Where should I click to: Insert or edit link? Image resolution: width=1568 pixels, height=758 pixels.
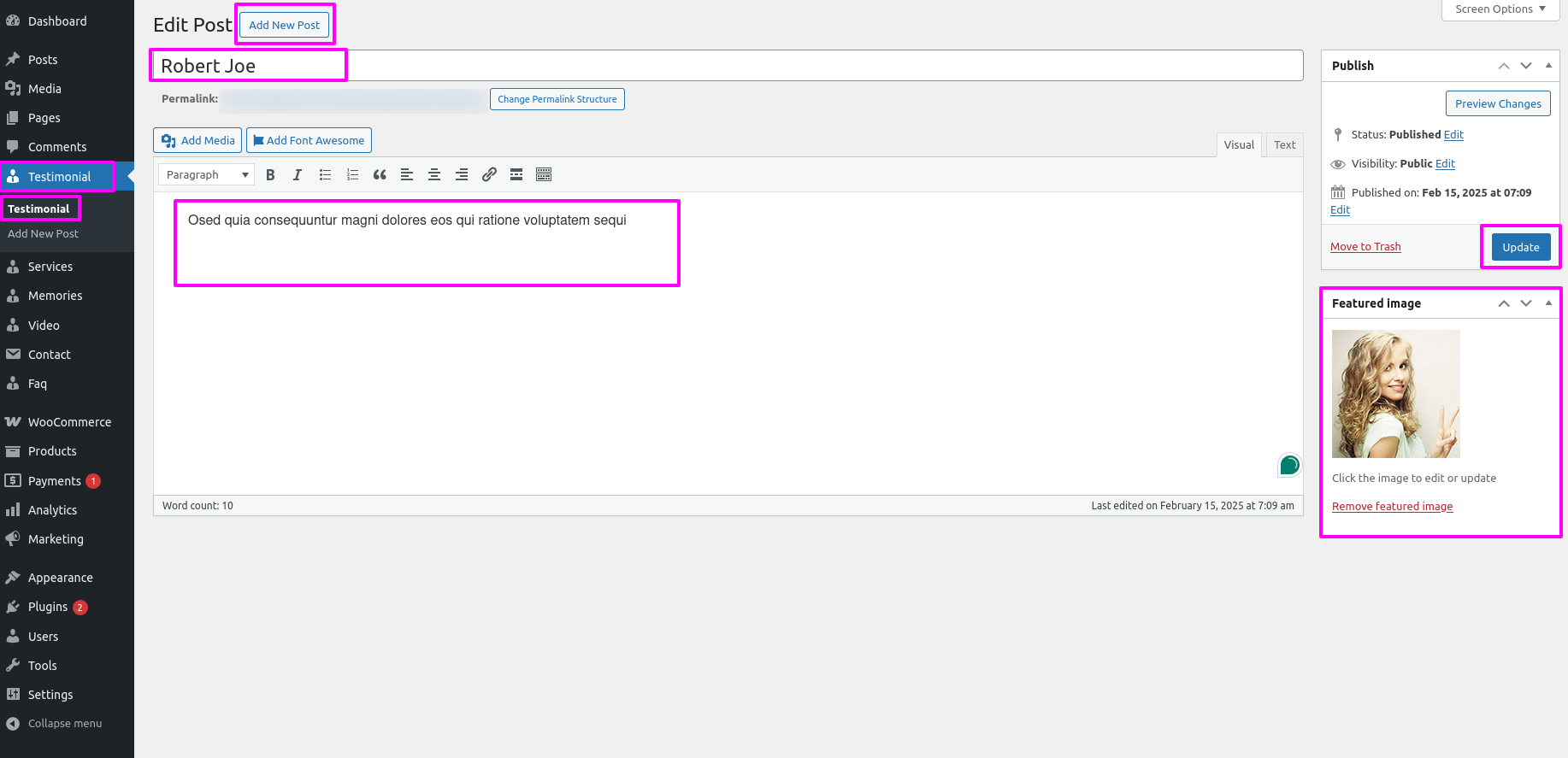(x=489, y=175)
